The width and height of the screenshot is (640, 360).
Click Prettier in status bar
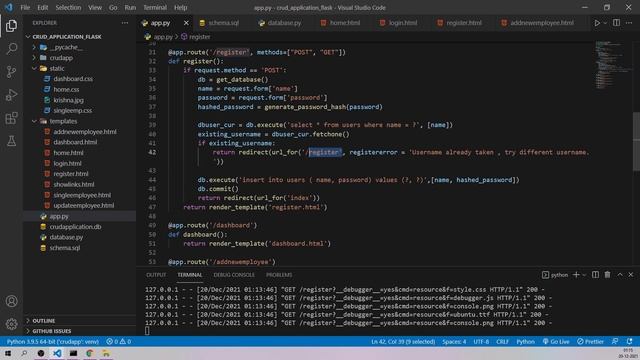coord(590,341)
